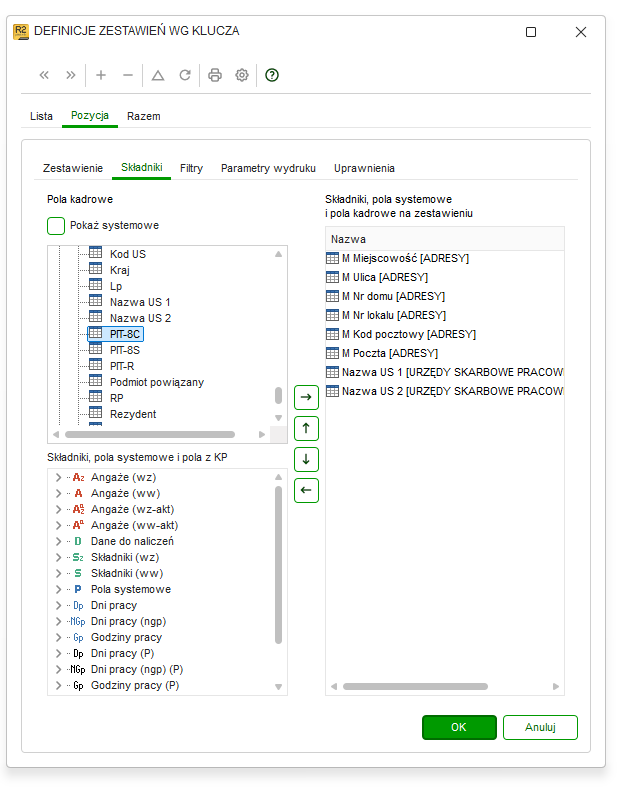Click right list horizontal scrollbar thumb
The image size is (627, 791).
click(415, 687)
